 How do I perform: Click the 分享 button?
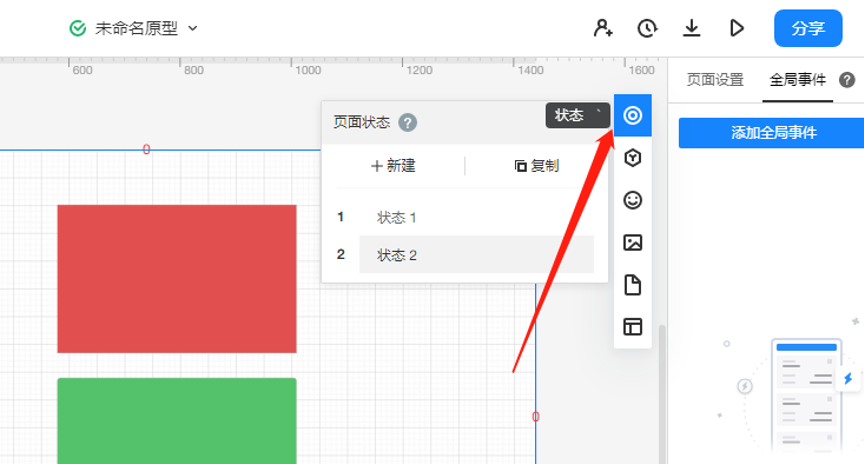(x=808, y=28)
